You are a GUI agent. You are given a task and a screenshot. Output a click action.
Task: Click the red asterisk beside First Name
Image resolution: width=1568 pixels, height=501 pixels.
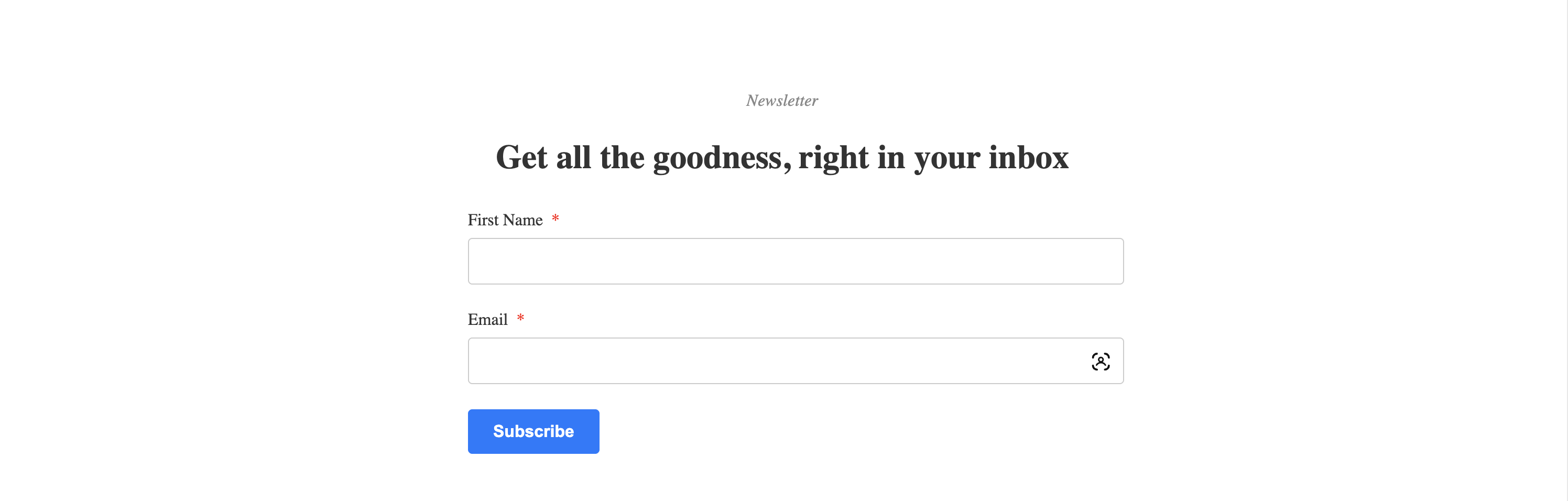click(555, 219)
